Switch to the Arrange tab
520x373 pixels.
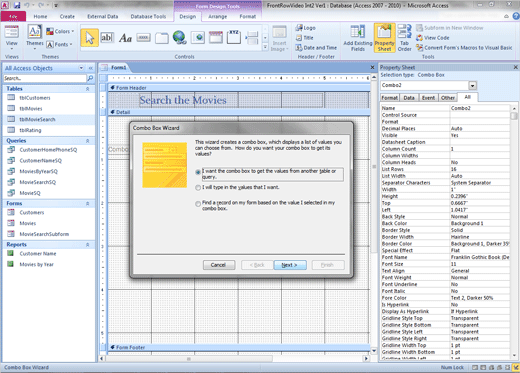click(x=218, y=16)
